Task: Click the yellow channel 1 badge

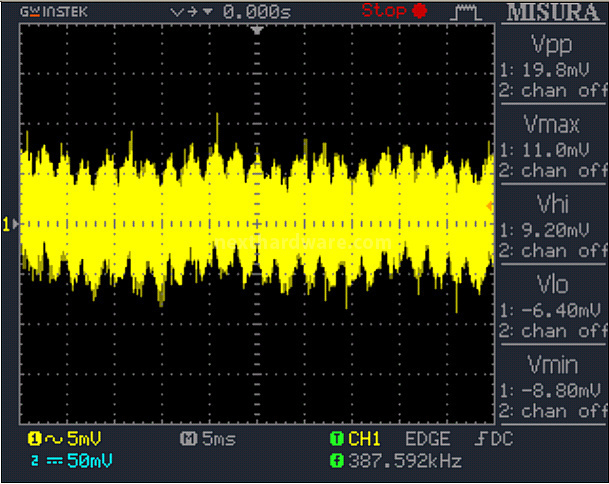Action: click(x=35, y=439)
